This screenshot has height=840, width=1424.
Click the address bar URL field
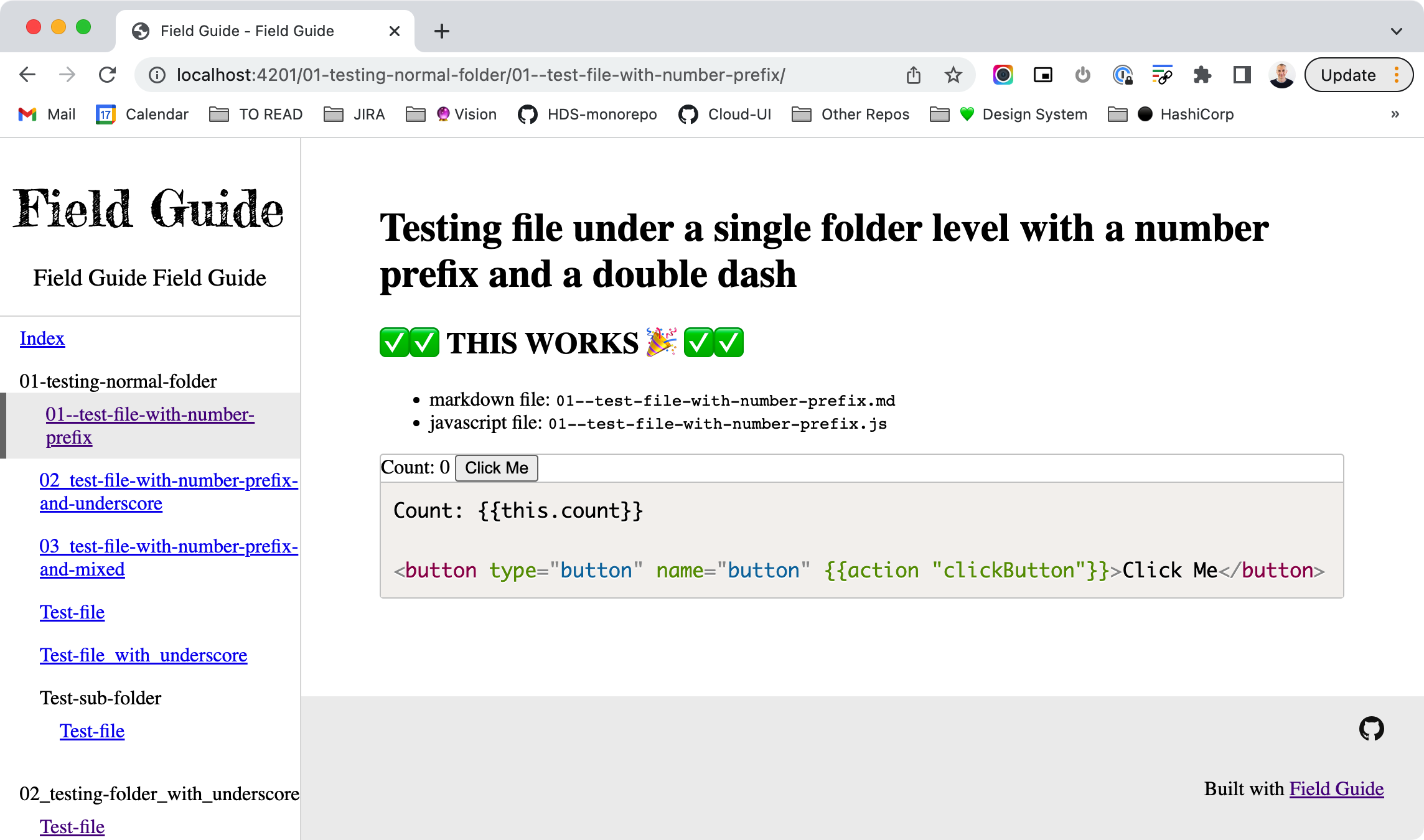[480, 75]
